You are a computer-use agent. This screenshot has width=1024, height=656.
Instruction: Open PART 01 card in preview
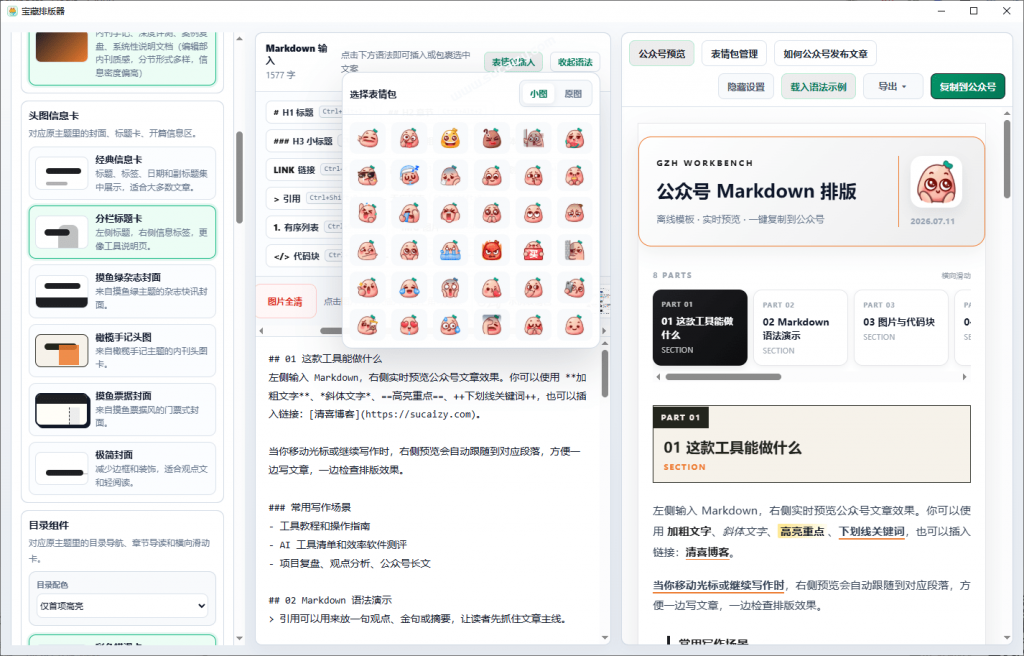coord(700,327)
